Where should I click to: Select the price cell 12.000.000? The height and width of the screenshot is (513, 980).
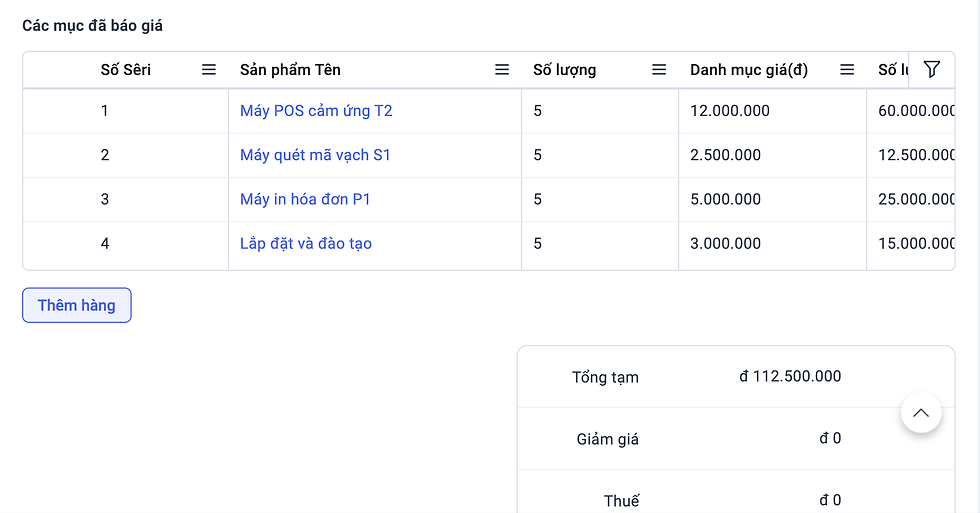[772, 111]
